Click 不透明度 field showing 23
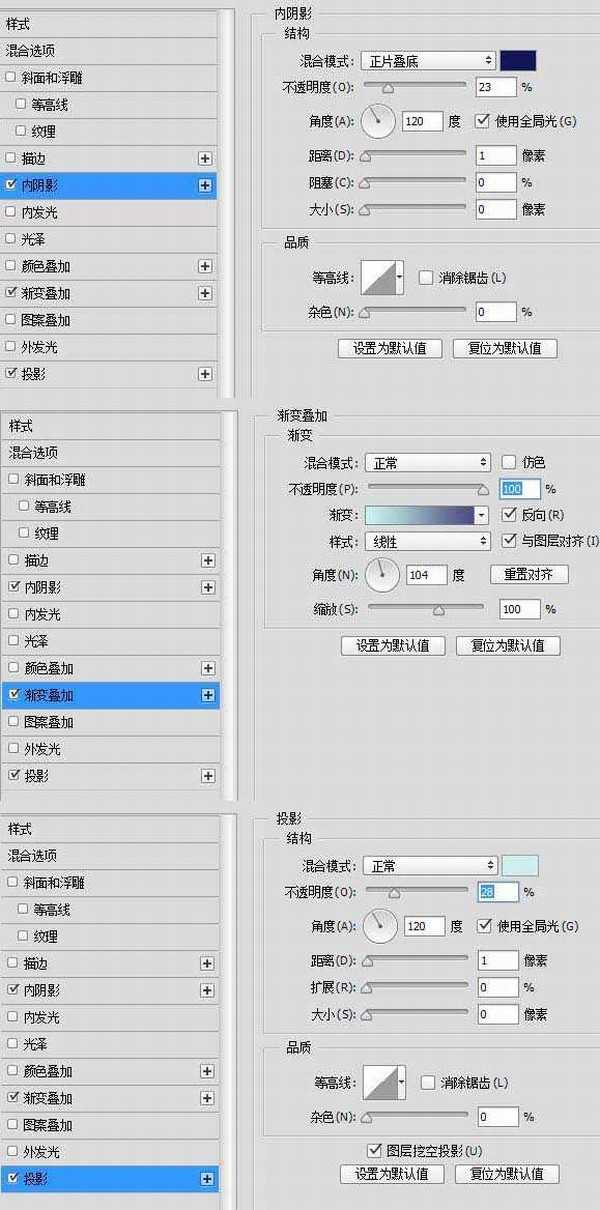Screen dimensions: 600x1210 tap(496, 88)
